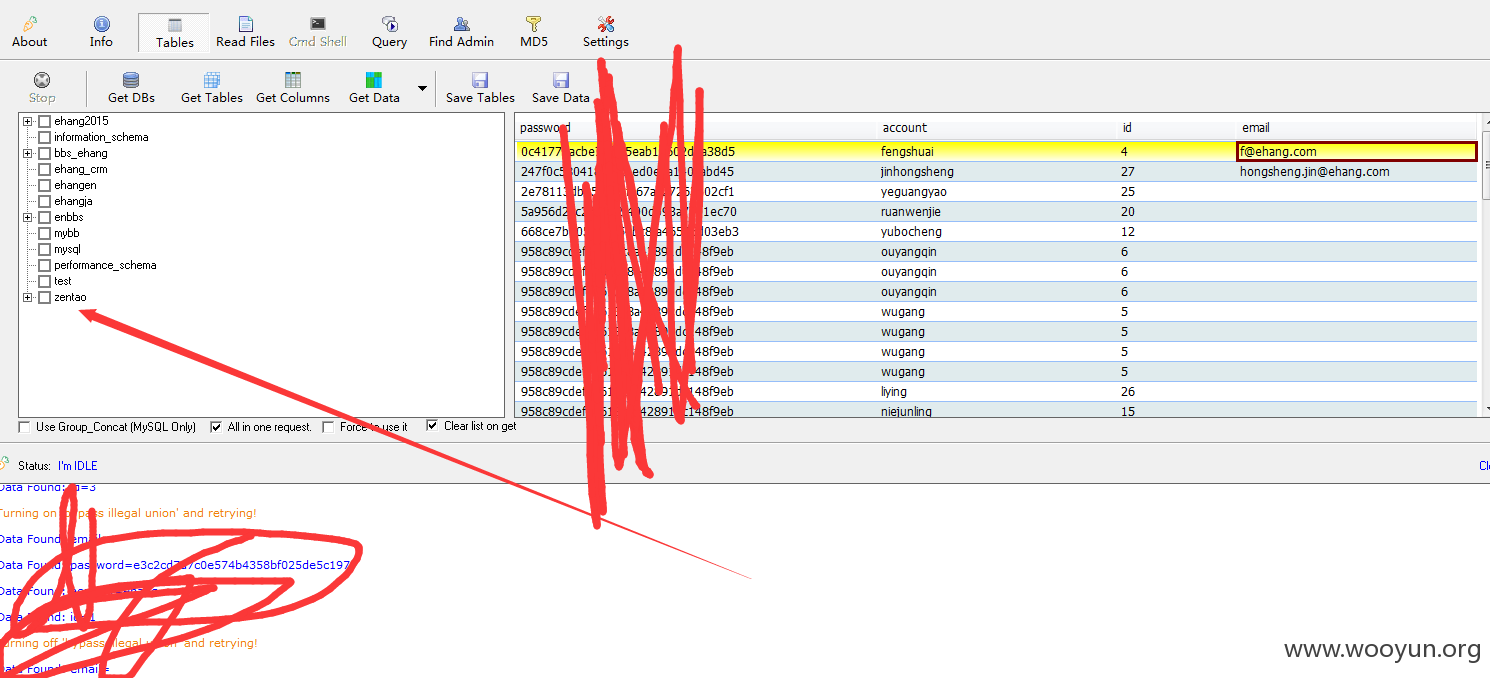Click the Get Tables toolbar icon
Image resolution: width=1490 pixels, height=678 pixels.
pos(212,80)
